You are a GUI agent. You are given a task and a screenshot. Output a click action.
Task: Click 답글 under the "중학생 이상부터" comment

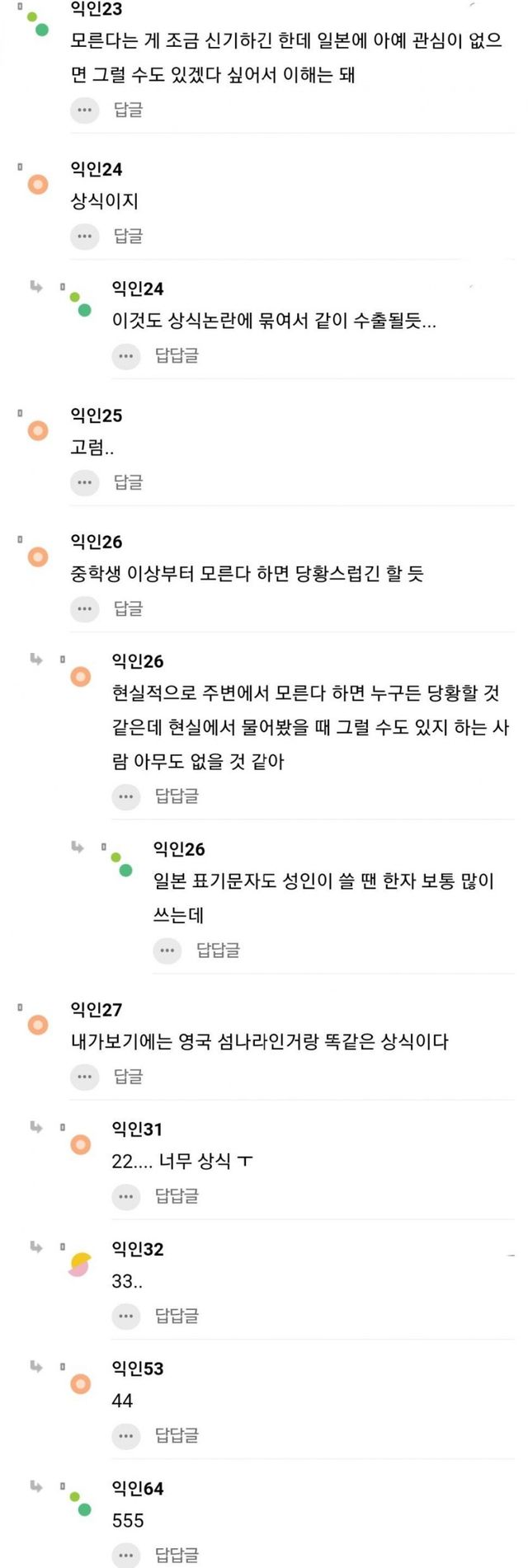point(128,609)
